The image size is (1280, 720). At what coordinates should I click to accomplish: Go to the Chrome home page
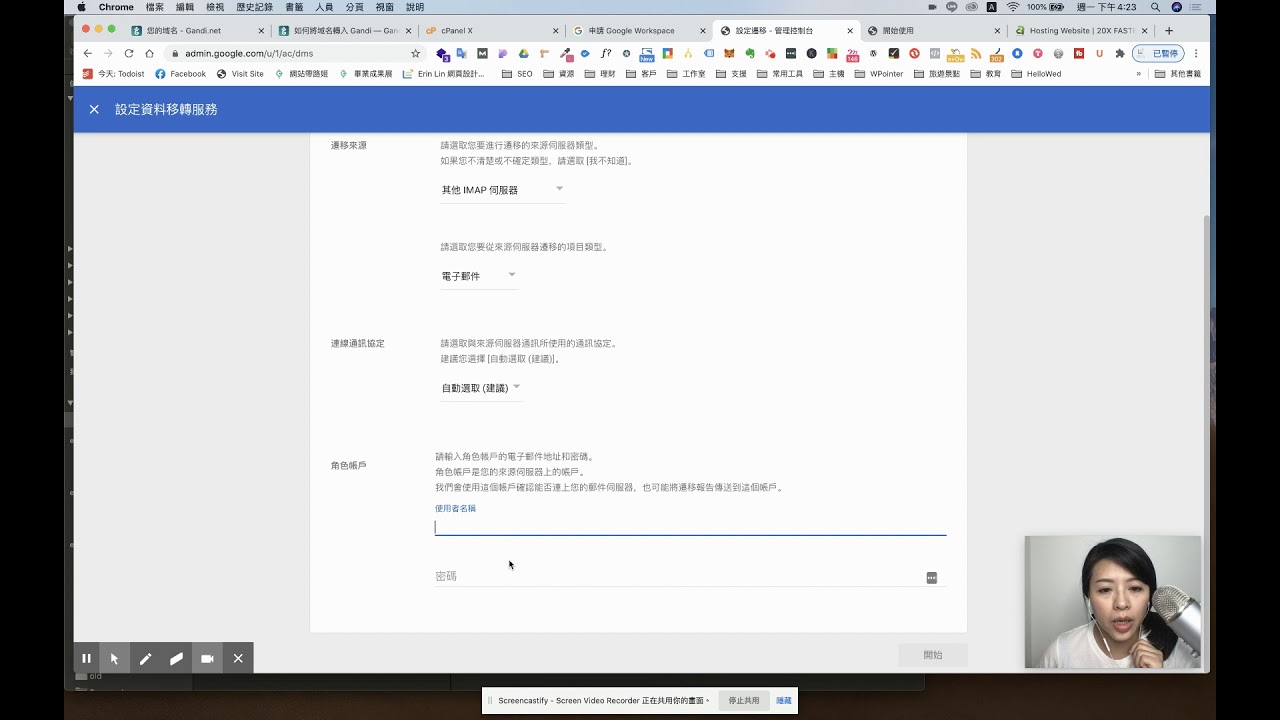149,53
